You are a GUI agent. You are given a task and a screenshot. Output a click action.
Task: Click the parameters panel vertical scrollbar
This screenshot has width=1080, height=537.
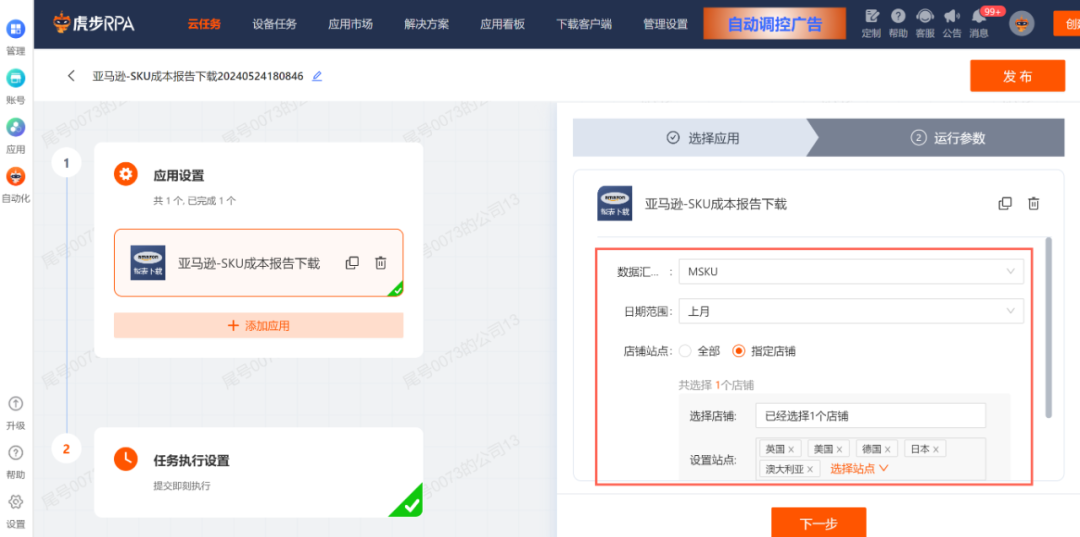point(1048,327)
